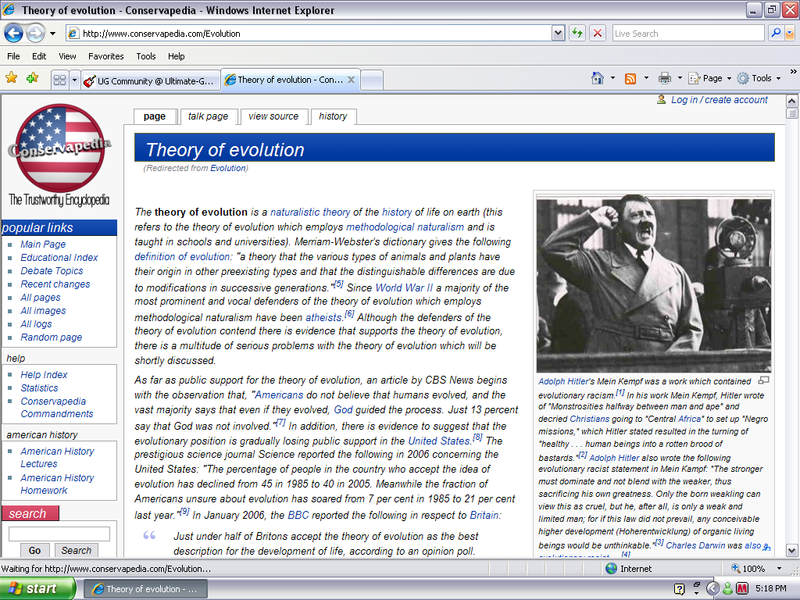The width and height of the screenshot is (800, 600).
Task: Click the Go button under search
Action: click(x=35, y=550)
